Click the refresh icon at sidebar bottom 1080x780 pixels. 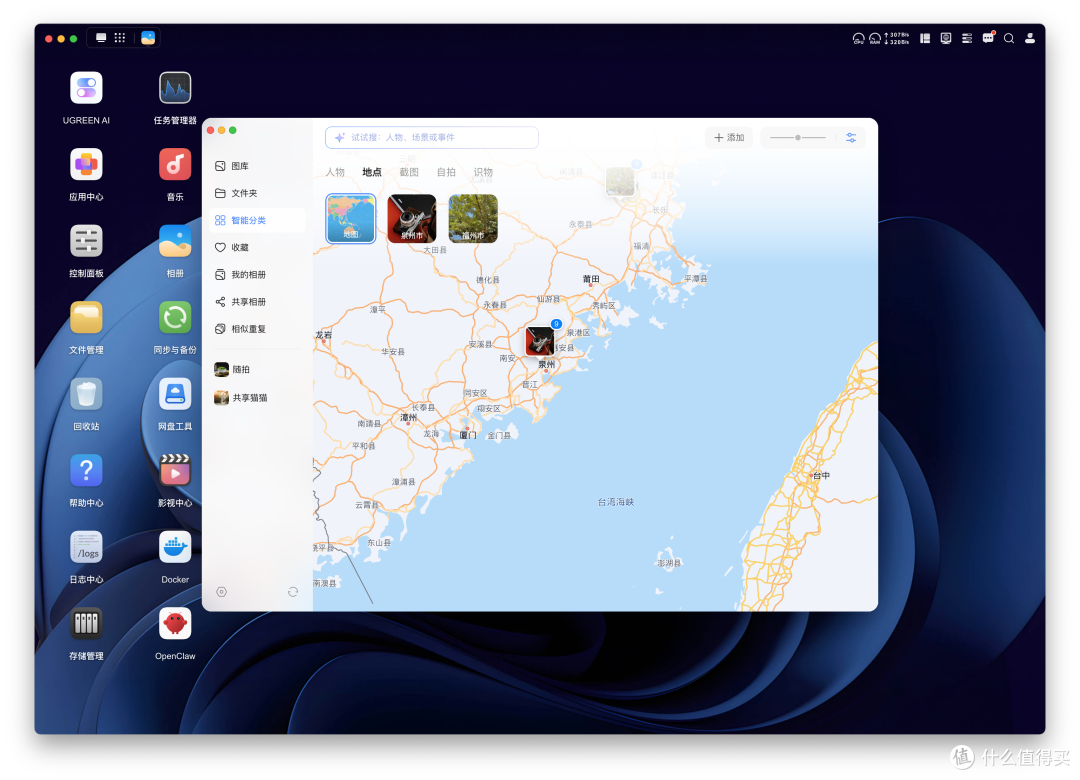click(293, 592)
